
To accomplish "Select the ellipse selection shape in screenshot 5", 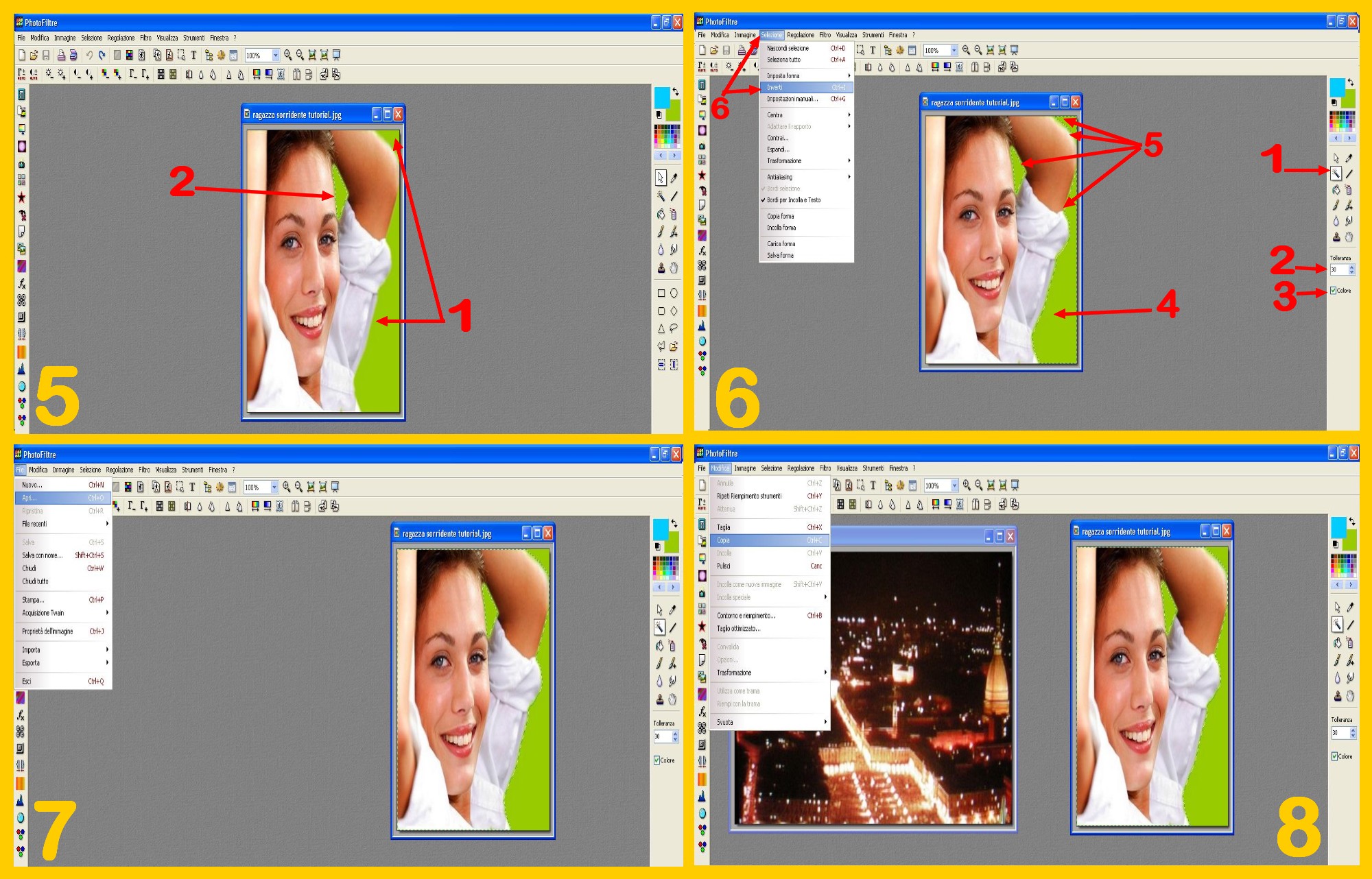I will tap(674, 293).
